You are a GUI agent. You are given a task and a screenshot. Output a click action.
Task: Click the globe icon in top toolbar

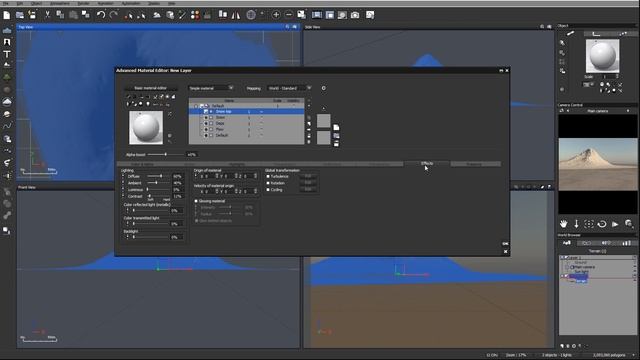point(251,15)
